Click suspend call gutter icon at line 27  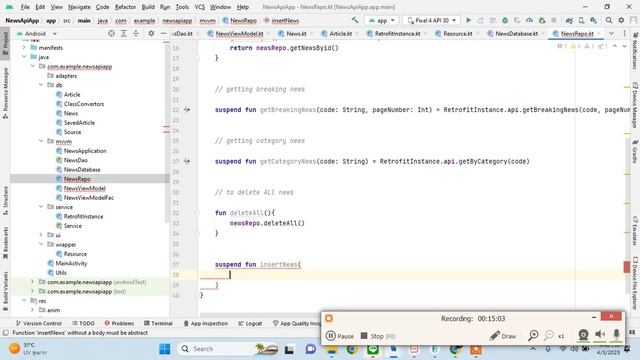pos(187,161)
